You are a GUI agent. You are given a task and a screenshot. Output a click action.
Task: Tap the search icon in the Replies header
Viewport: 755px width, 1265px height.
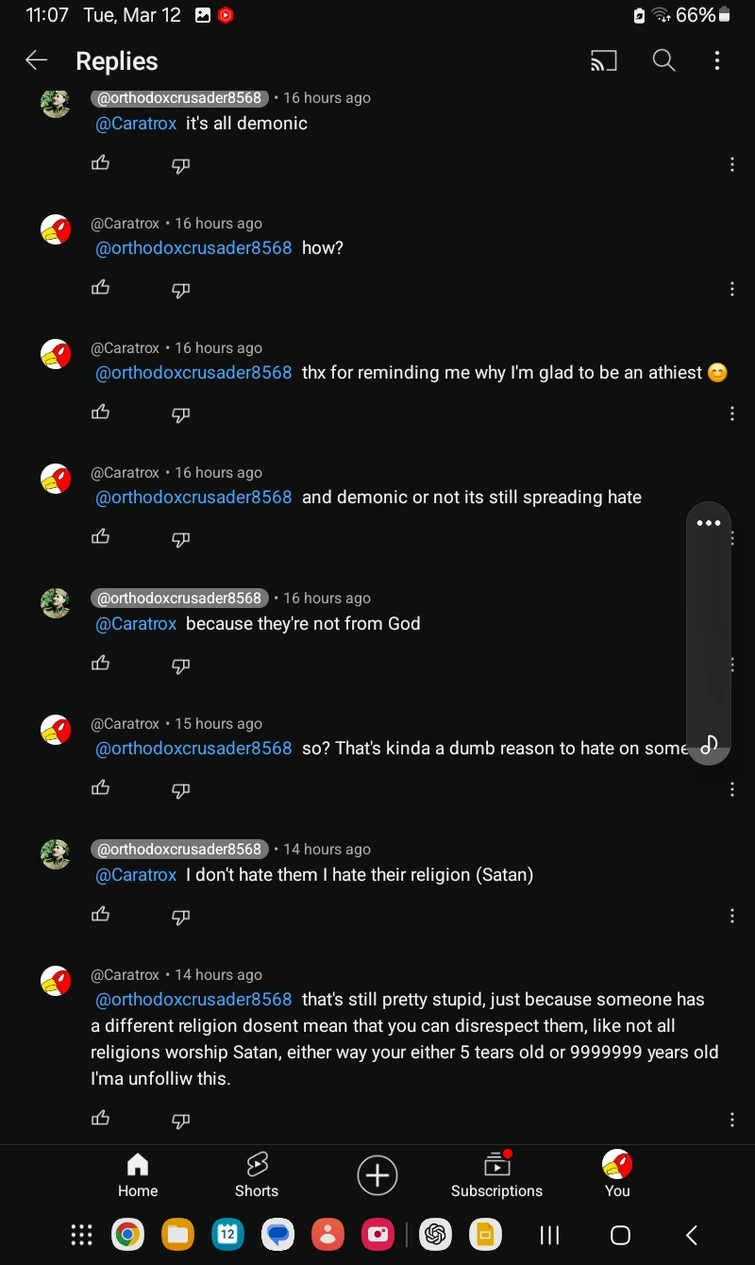(x=664, y=61)
